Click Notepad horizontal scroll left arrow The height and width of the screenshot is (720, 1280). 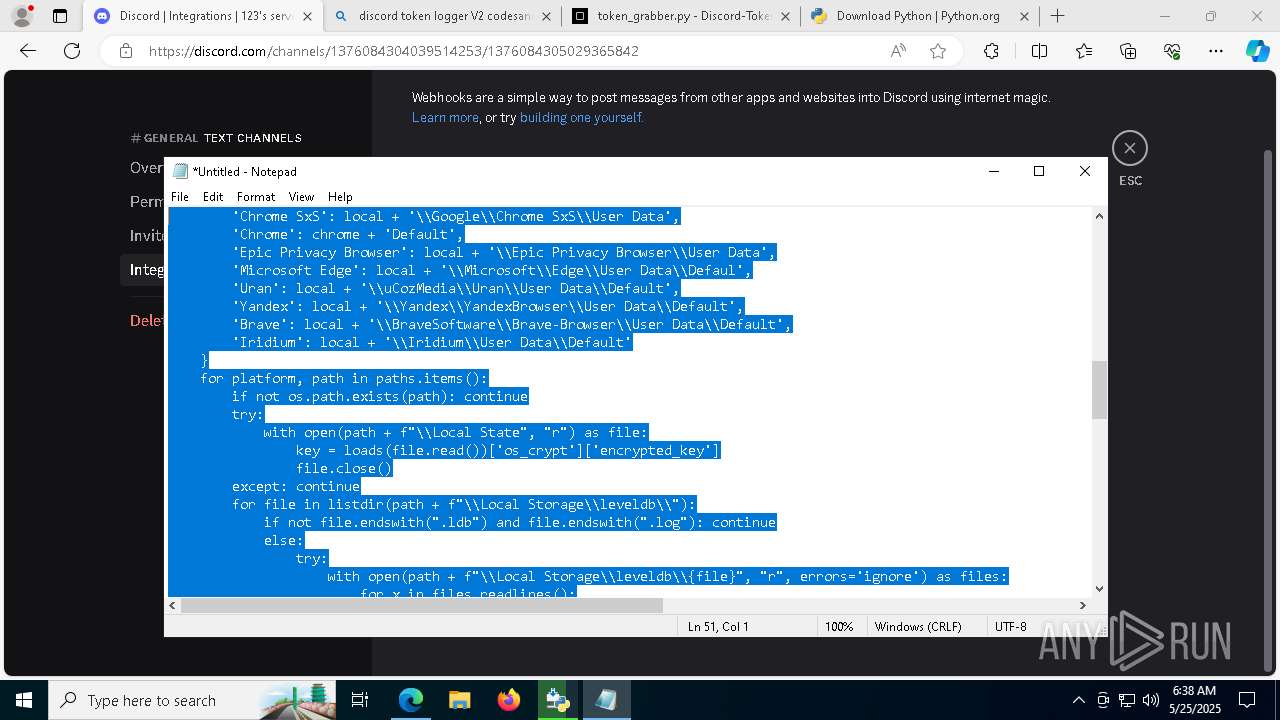tap(172, 605)
